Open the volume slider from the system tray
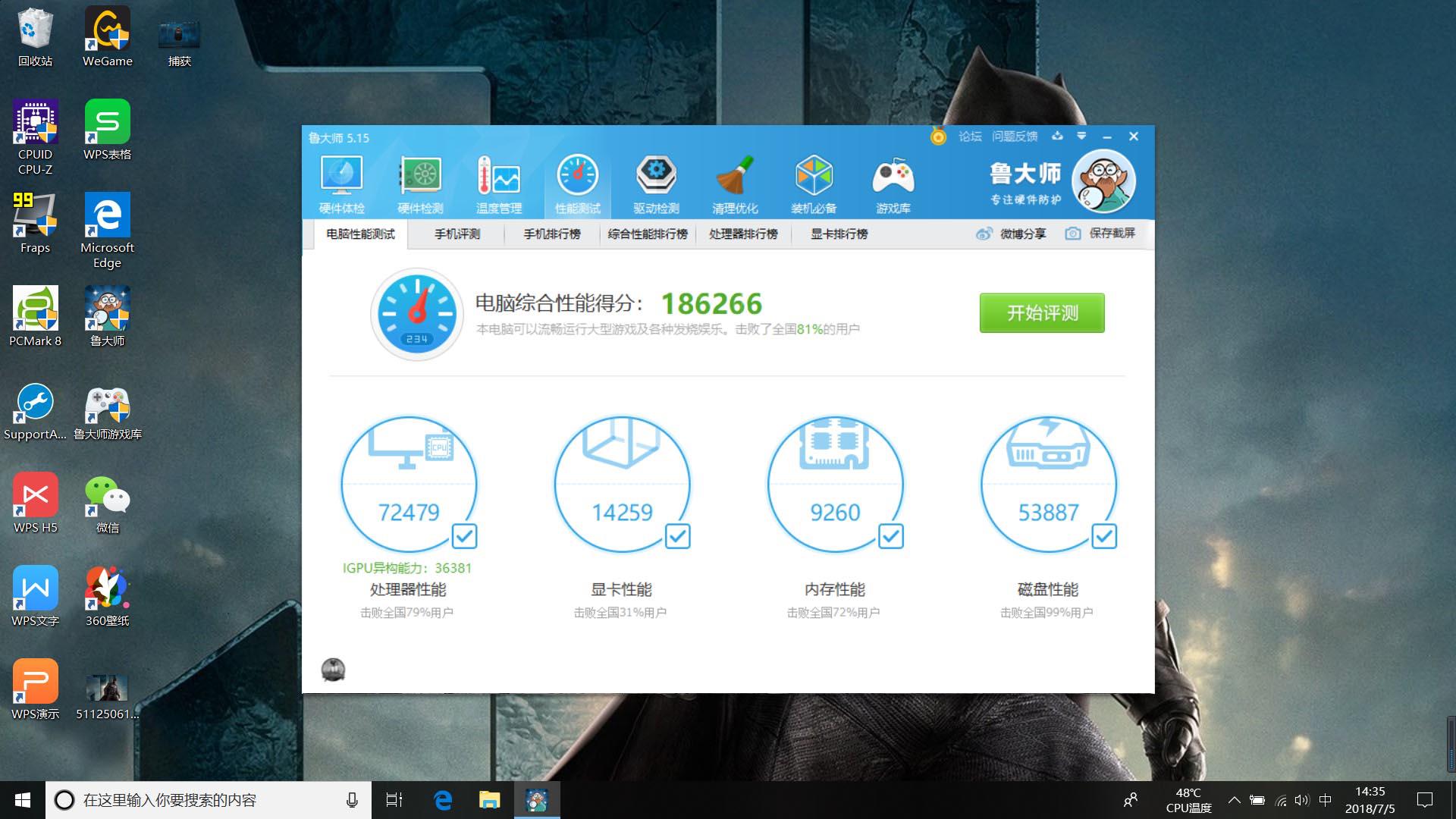This screenshot has height=819, width=1456. coord(1303,799)
